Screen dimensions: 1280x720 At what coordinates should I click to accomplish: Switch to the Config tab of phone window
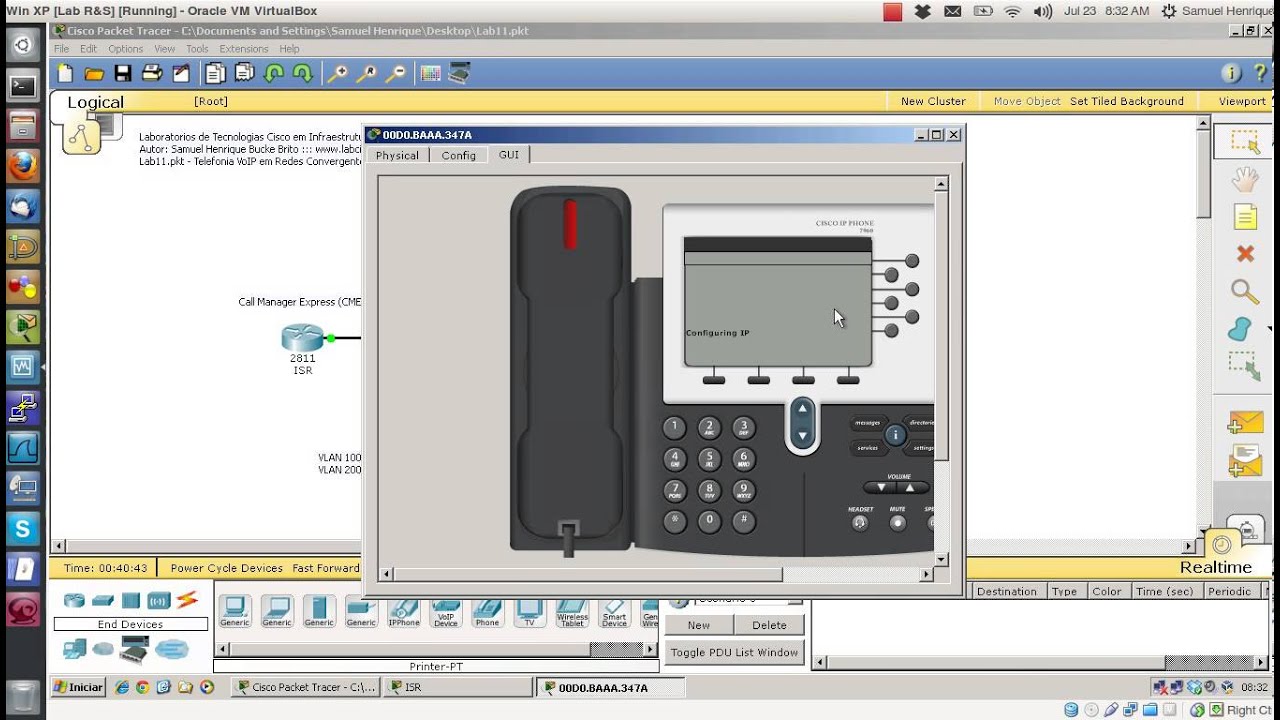click(459, 155)
